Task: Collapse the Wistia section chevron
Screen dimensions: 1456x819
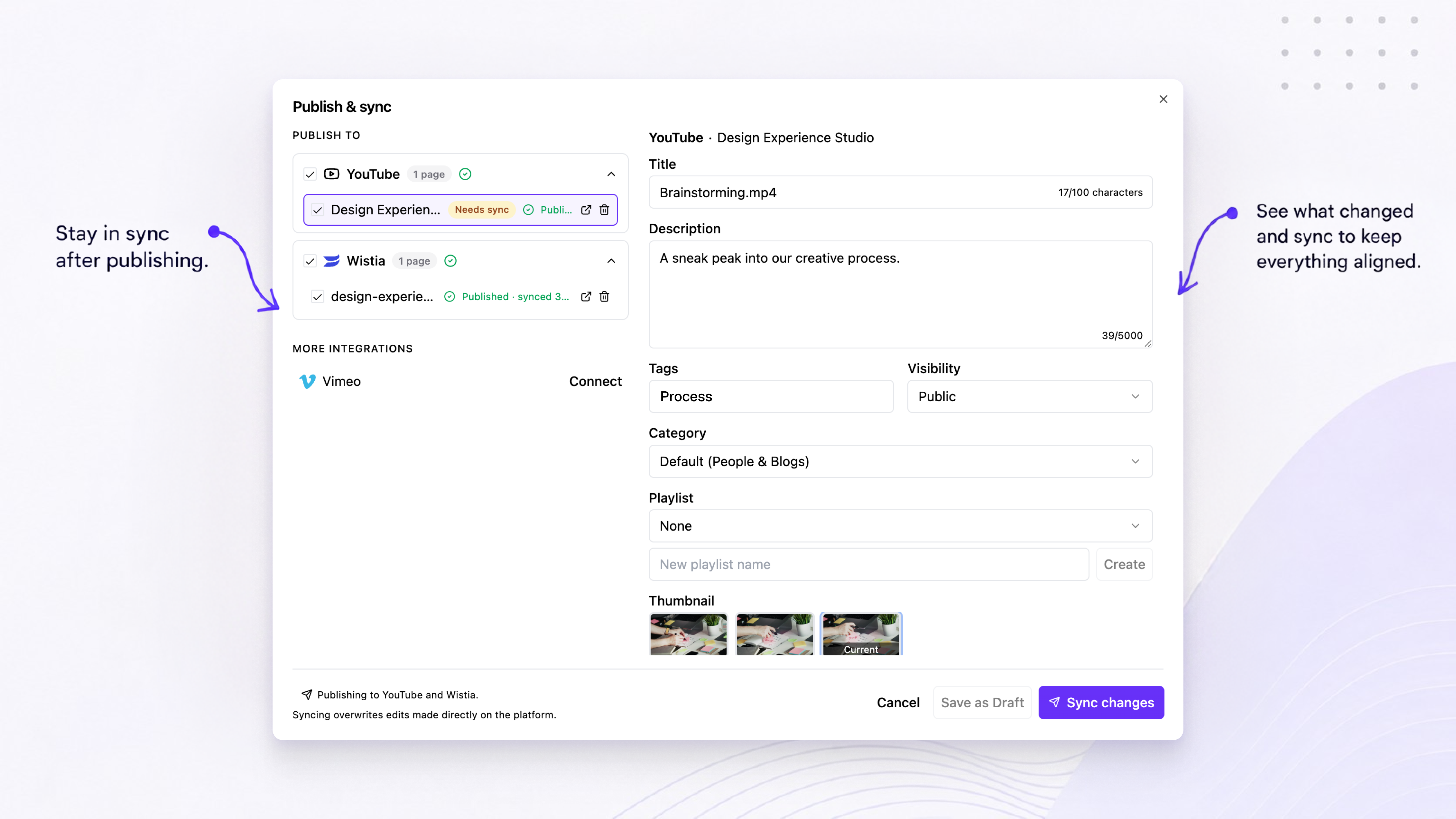Action: point(611,261)
